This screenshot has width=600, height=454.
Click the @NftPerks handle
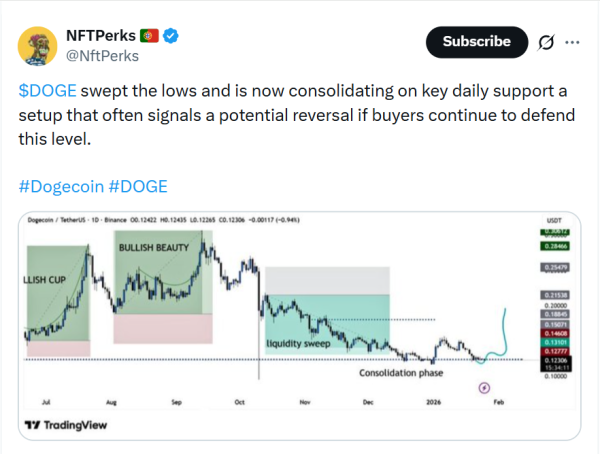101,55
